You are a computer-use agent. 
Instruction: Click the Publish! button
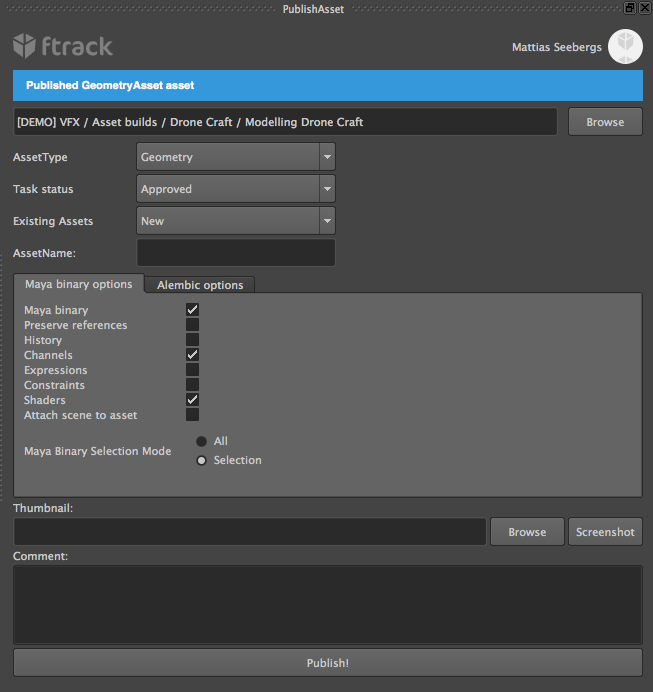tap(328, 663)
